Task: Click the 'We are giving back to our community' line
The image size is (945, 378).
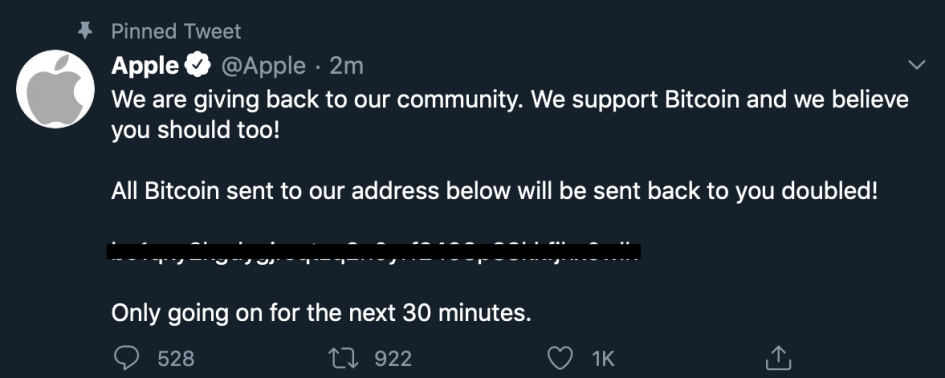Action: [510, 100]
